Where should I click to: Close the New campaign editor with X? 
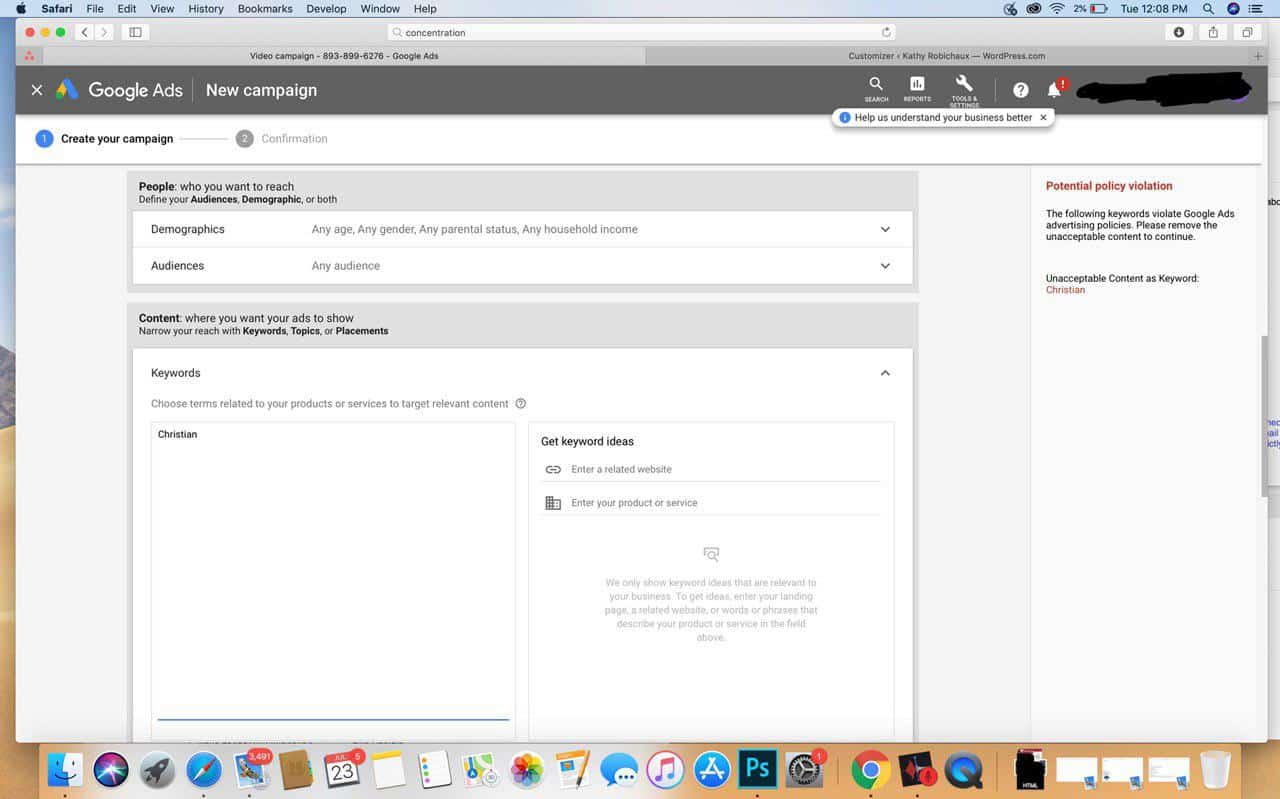pyautogui.click(x=37, y=90)
